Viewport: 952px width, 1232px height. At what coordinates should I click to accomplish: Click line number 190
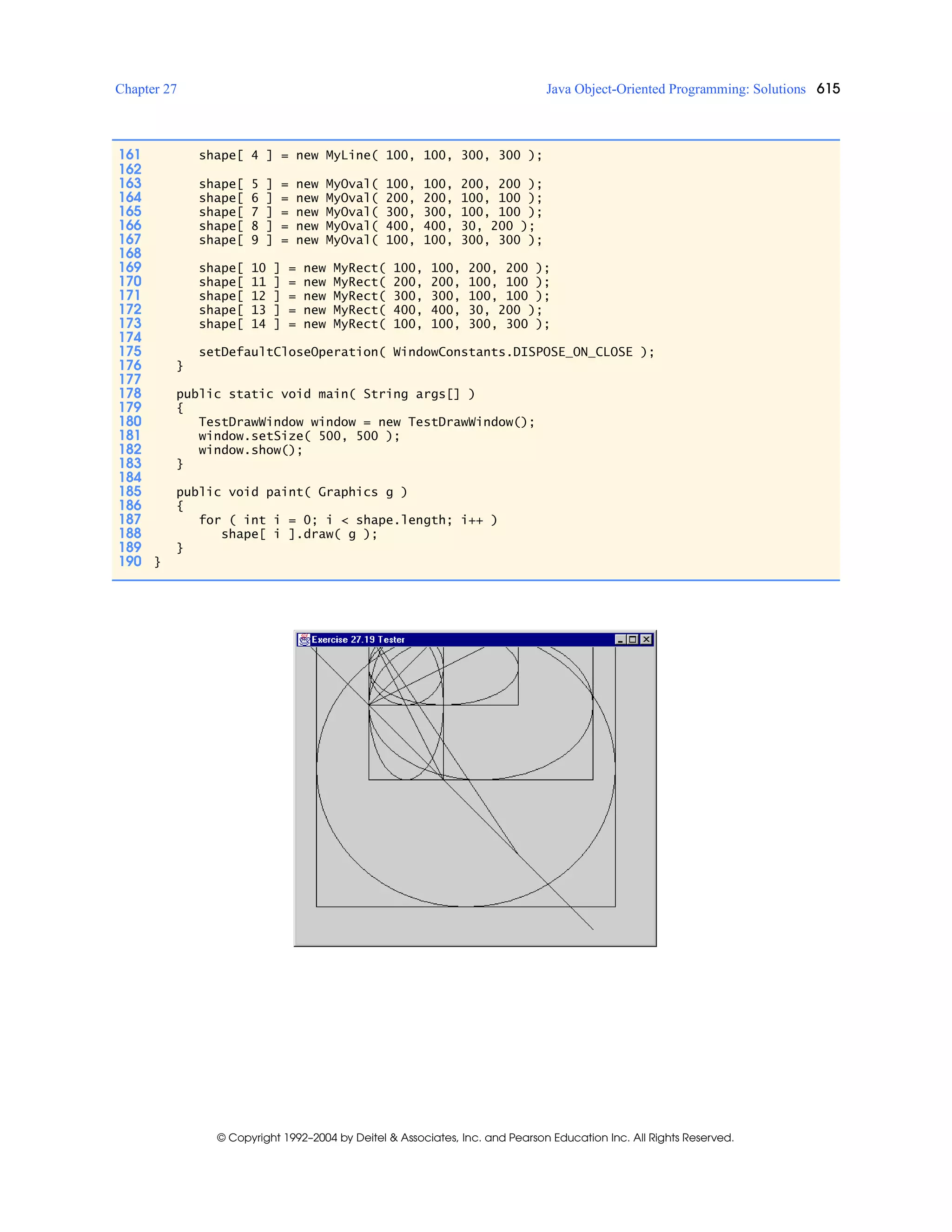tap(130, 561)
